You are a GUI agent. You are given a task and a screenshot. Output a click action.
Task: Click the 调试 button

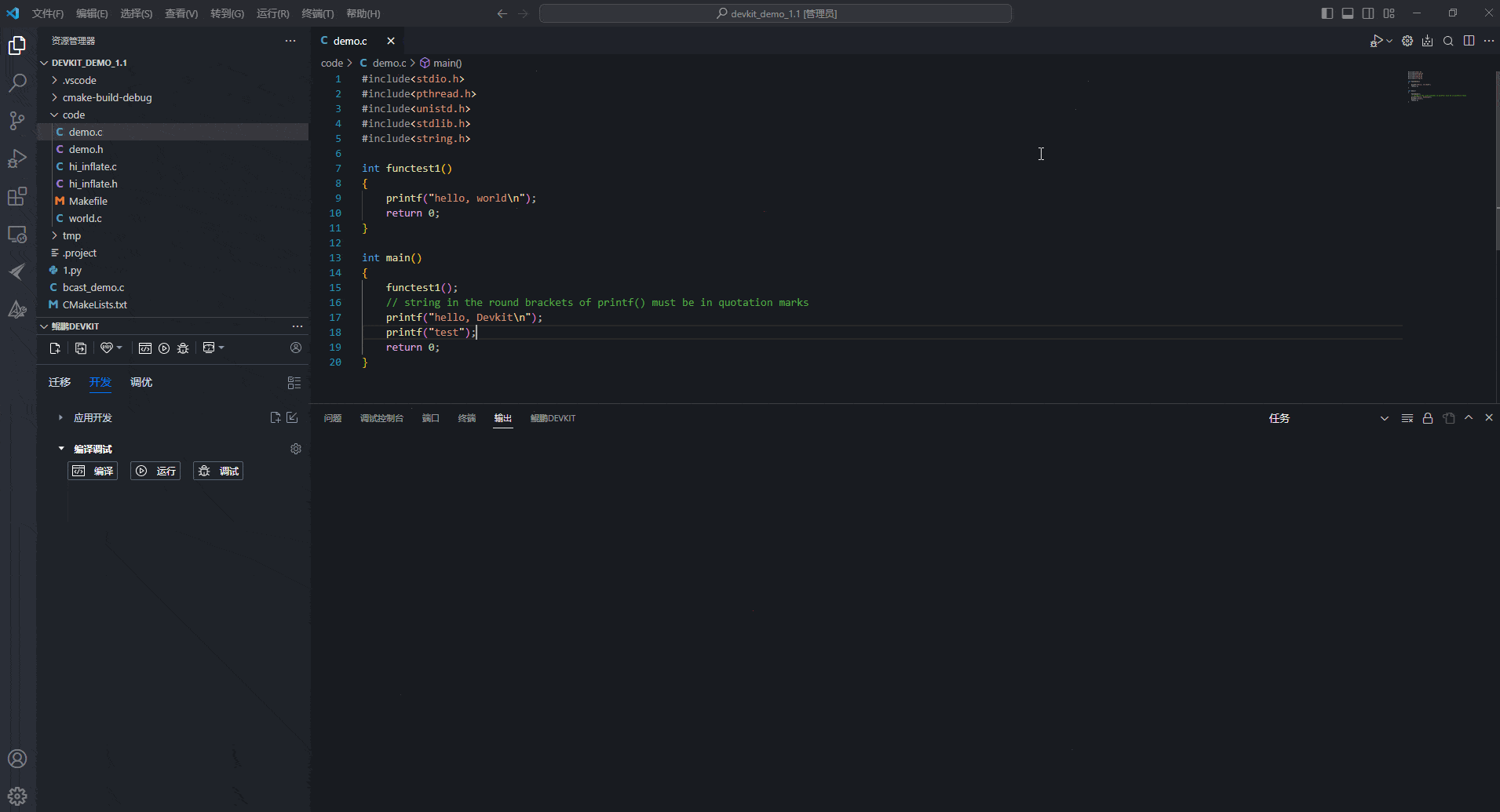218,471
